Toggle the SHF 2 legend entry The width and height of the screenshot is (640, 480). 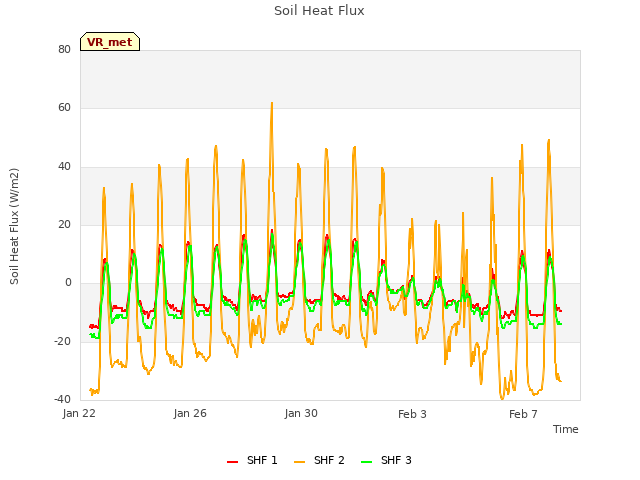tap(319, 460)
